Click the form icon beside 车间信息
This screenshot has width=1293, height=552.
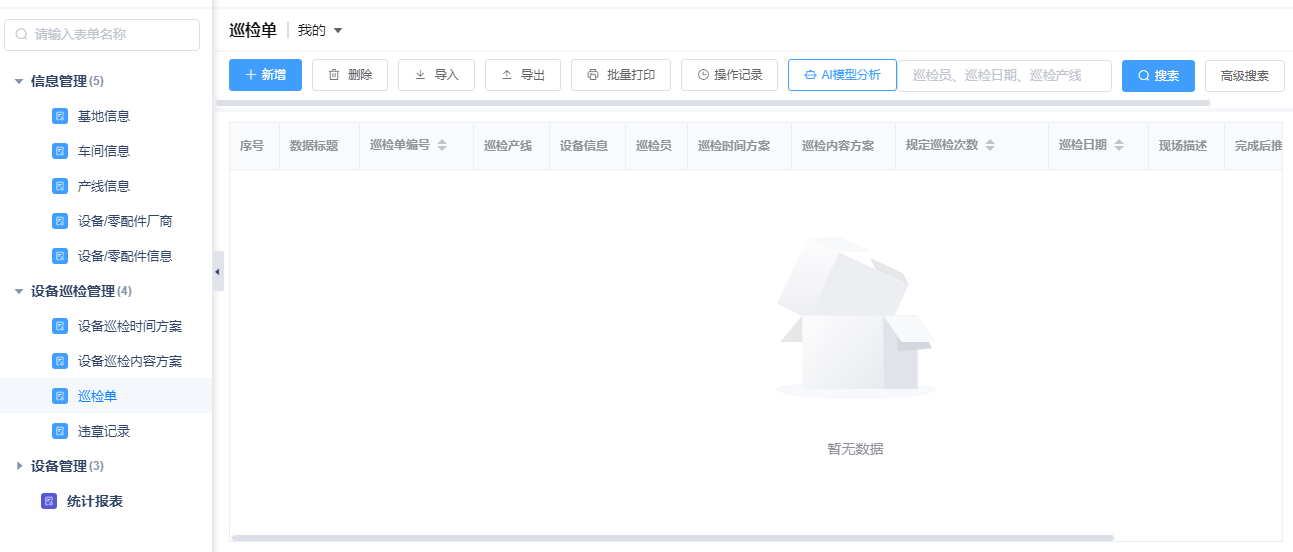[60, 151]
